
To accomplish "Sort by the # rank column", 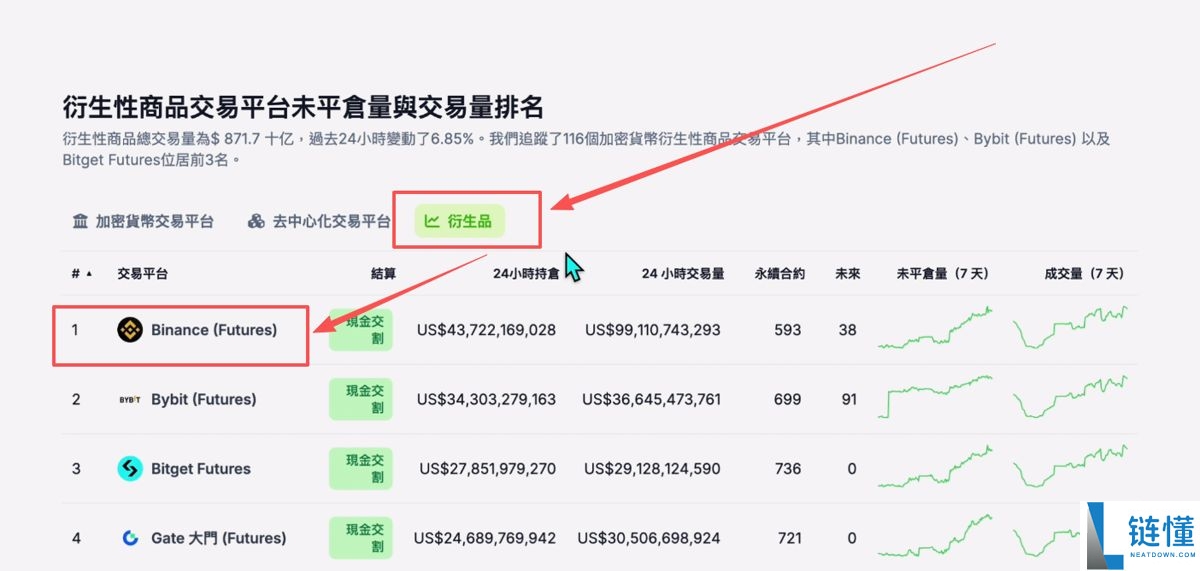I will (x=81, y=273).
